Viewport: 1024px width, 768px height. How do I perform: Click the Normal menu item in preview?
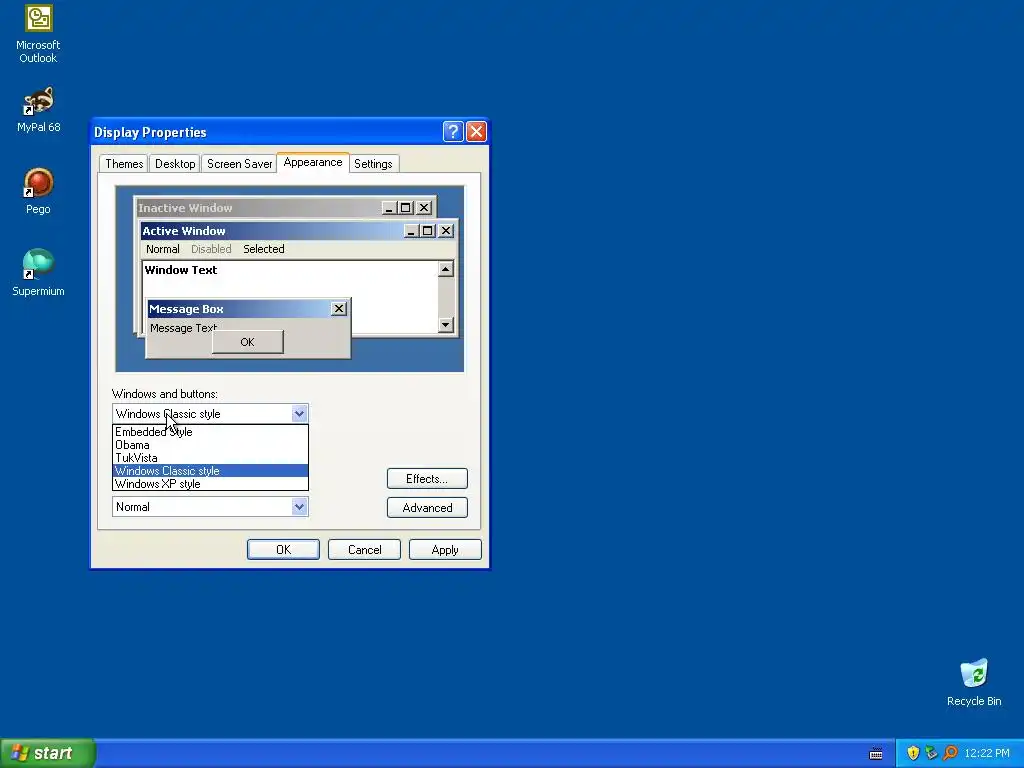point(163,249)
